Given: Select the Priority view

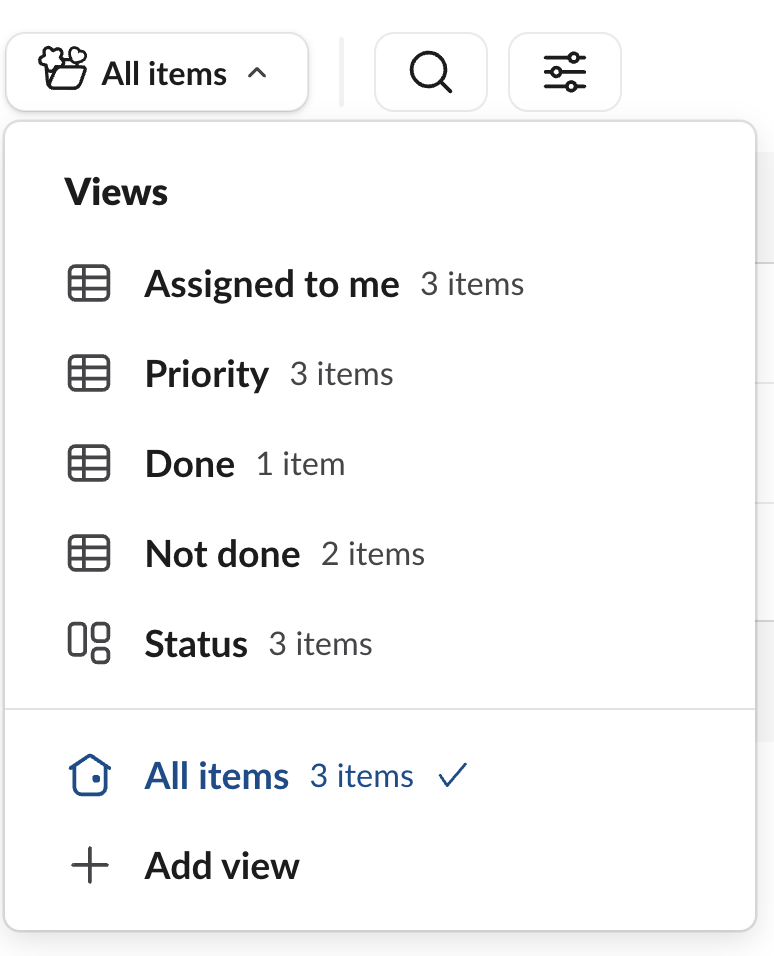Looking at the screenshot, I should 207,375.
